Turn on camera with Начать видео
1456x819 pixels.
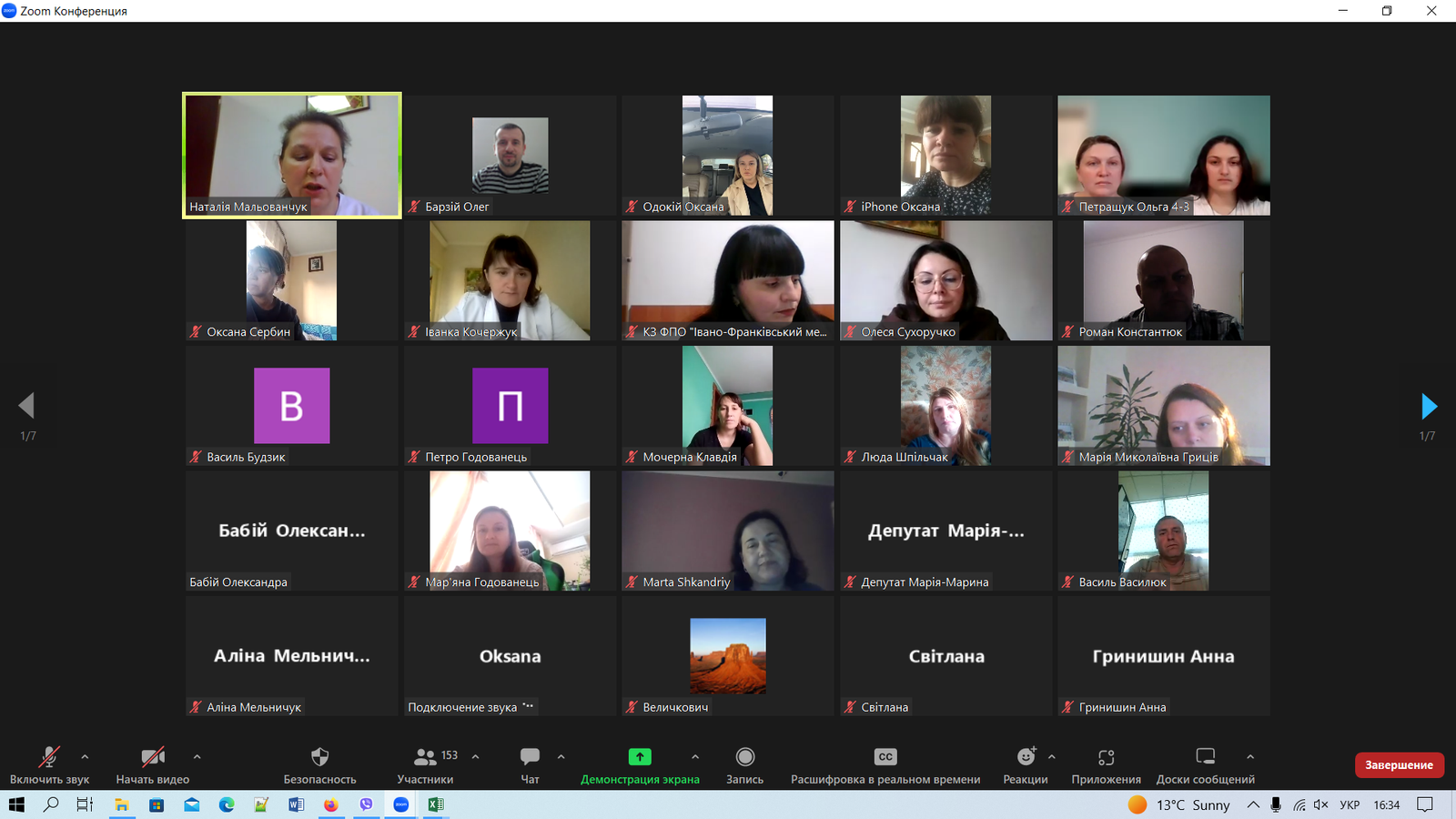tap(152, 757)
